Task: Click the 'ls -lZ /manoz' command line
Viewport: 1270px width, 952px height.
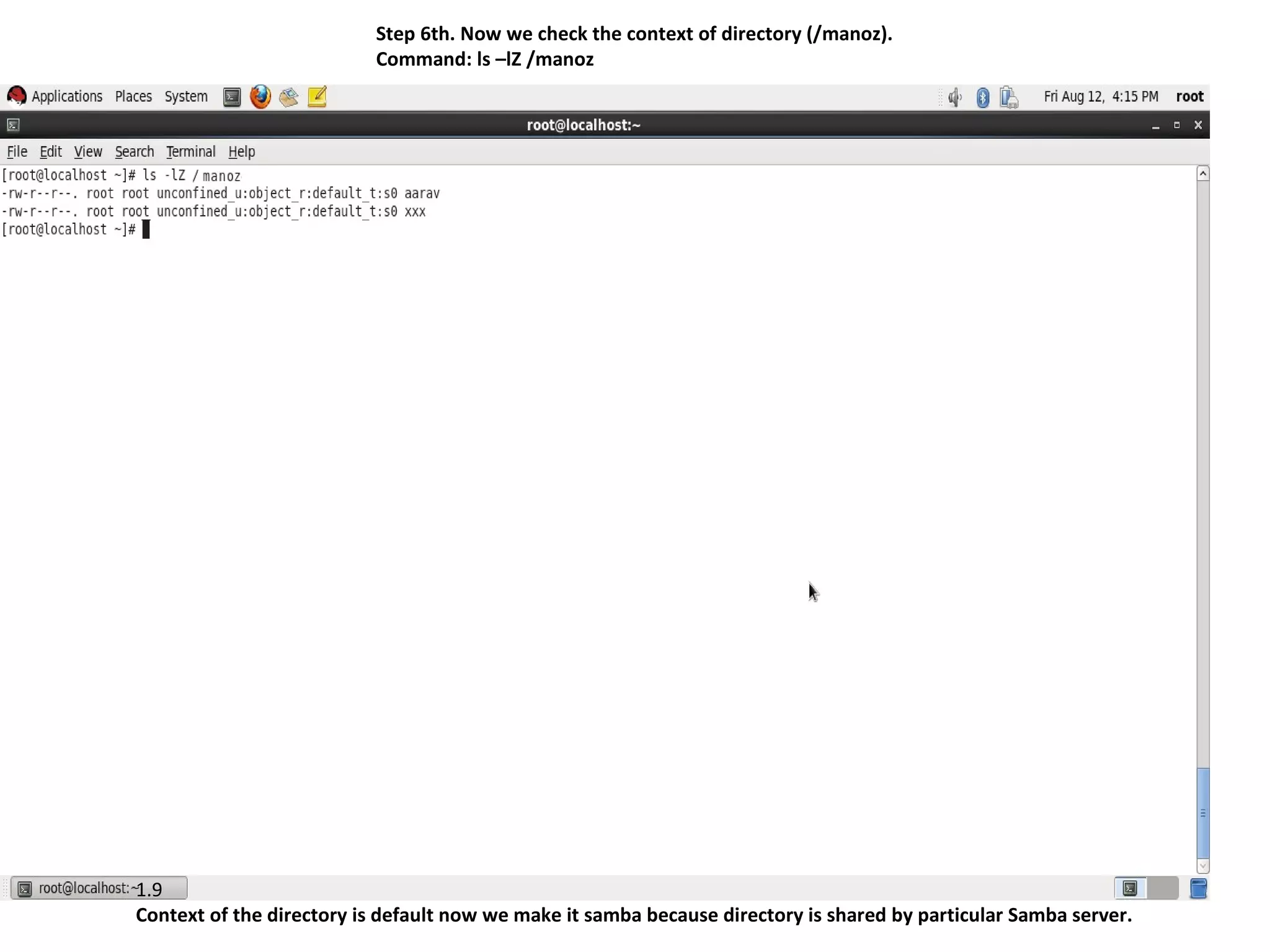Action: tap(122, 176)
